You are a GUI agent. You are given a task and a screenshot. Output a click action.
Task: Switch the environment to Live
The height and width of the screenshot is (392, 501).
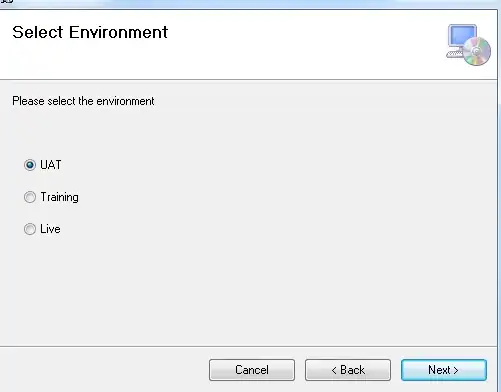(30, 229)
